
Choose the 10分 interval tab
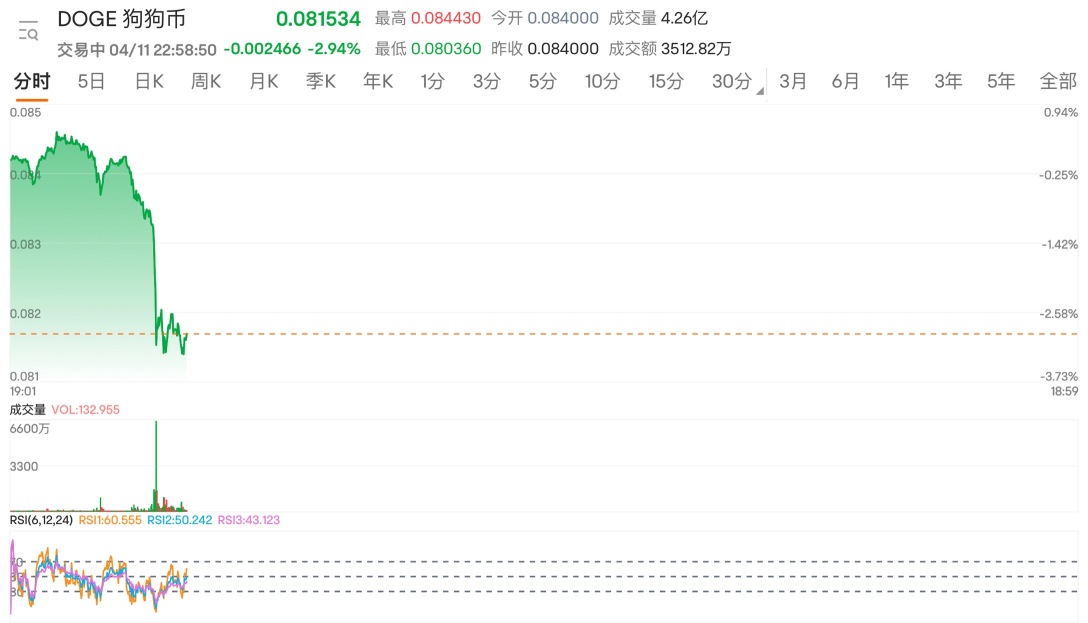click(602, 81)
